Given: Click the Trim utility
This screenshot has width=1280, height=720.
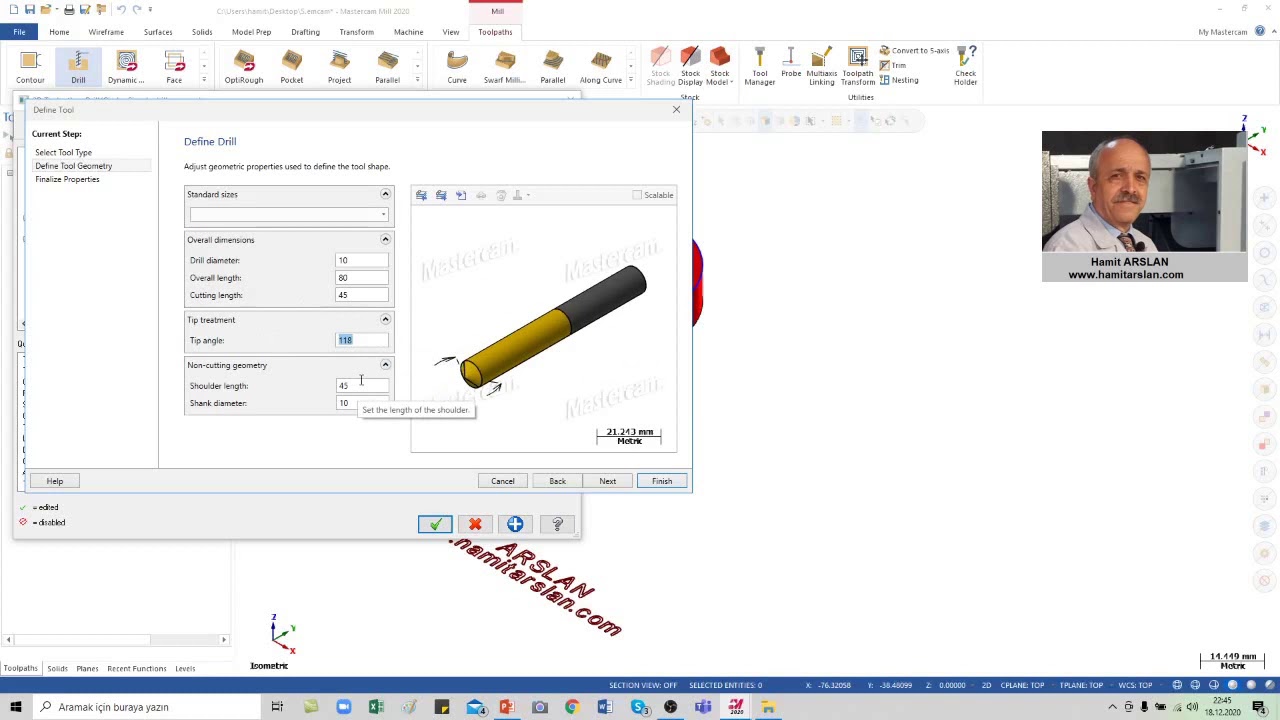Looking at the screenshot, I should coord(893,65).
